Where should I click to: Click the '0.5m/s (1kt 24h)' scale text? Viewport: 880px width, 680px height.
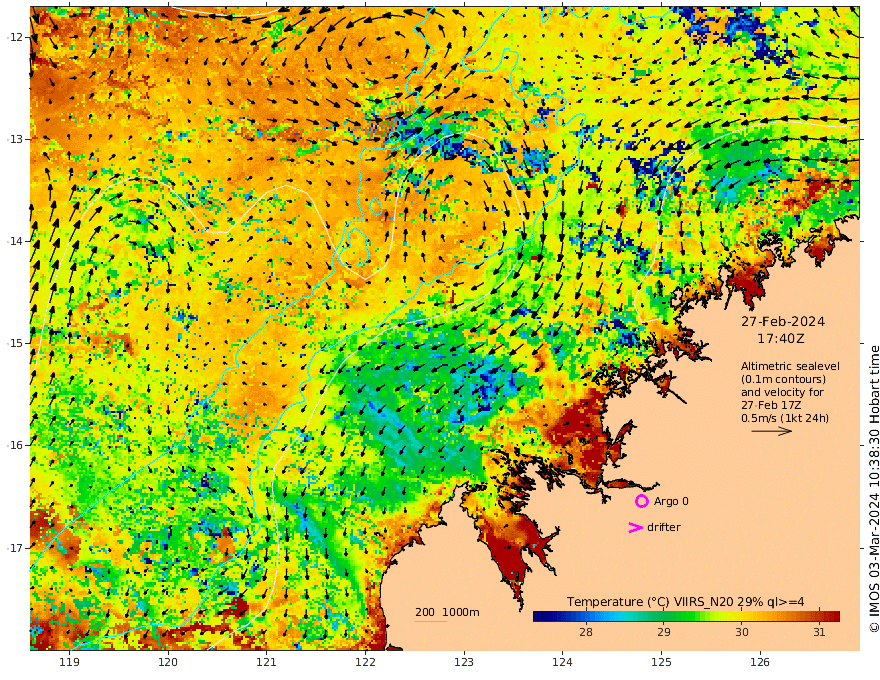(785, 418)
